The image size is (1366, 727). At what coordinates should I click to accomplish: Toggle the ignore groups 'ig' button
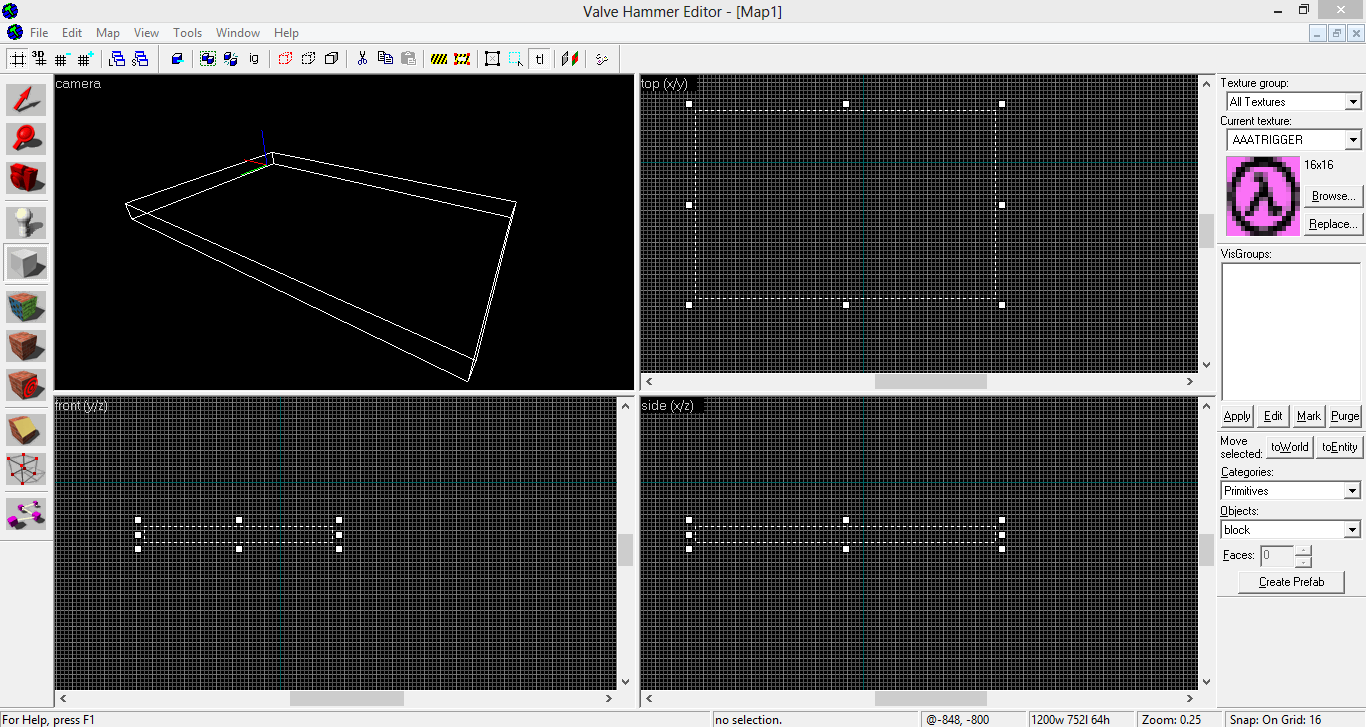(254, 59)
